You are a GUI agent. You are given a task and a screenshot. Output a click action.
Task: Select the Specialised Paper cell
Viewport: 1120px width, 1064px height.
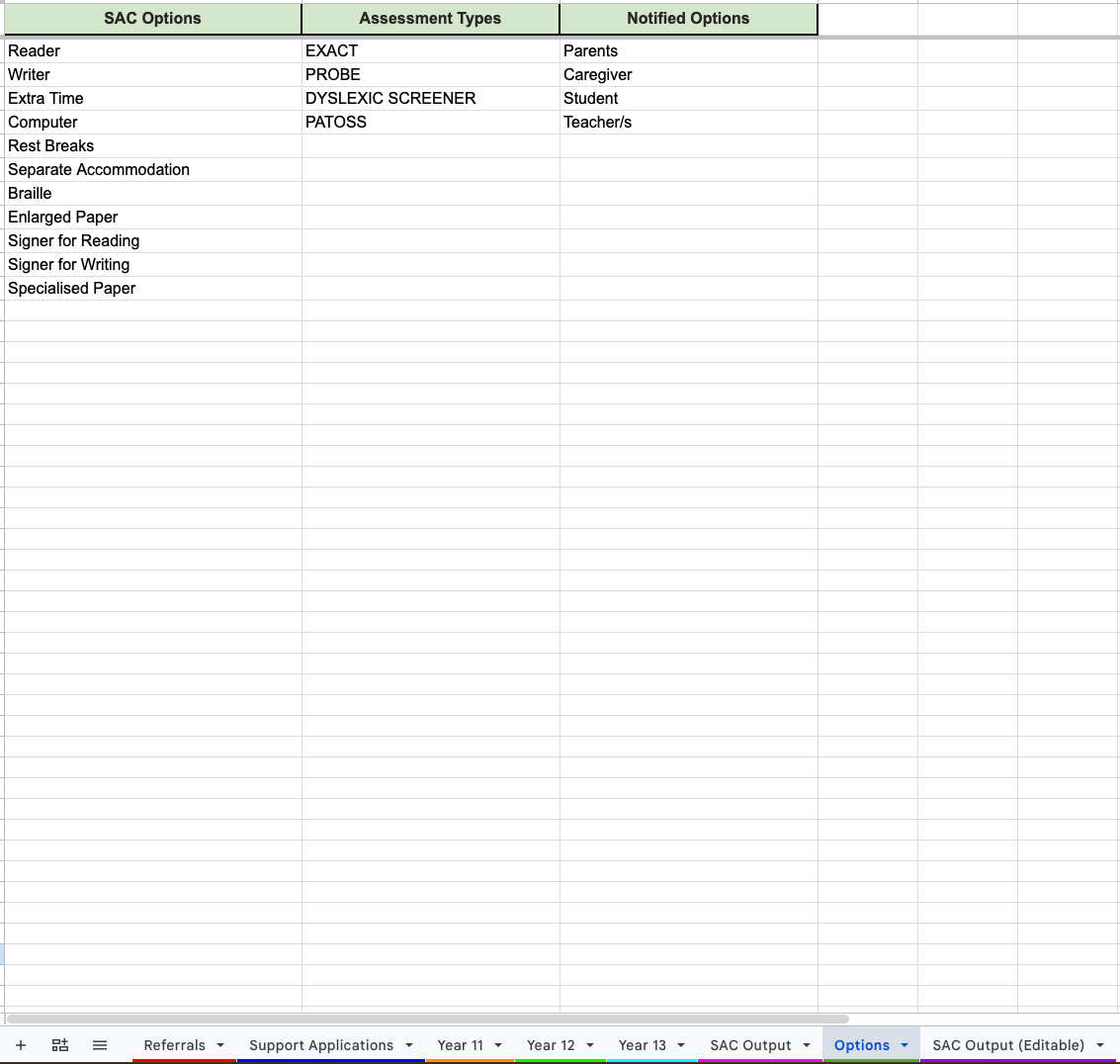(x=153, y=288)
